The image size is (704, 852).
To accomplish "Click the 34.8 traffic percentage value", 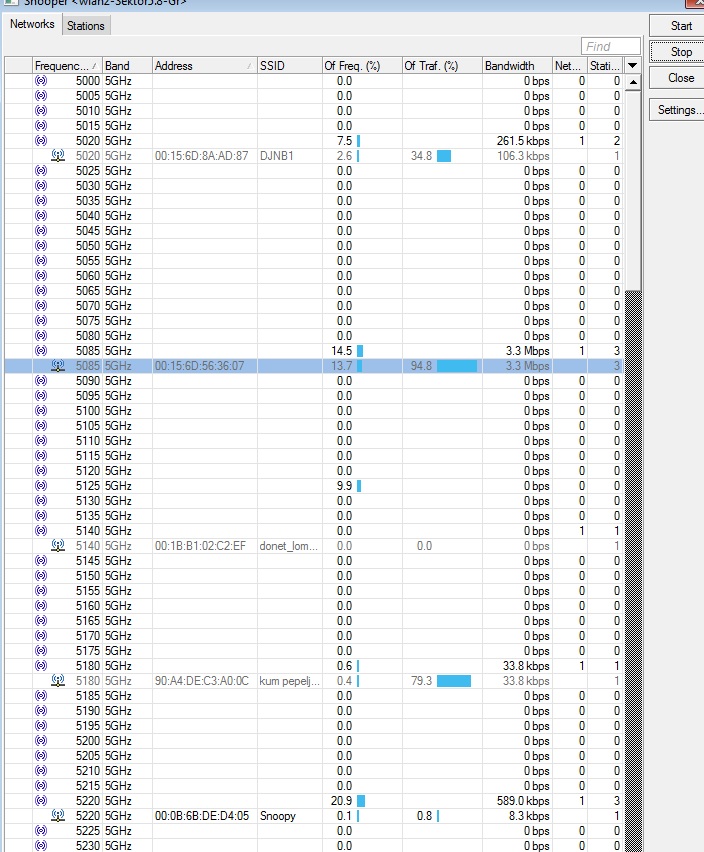I will click(x=421, y=156).
